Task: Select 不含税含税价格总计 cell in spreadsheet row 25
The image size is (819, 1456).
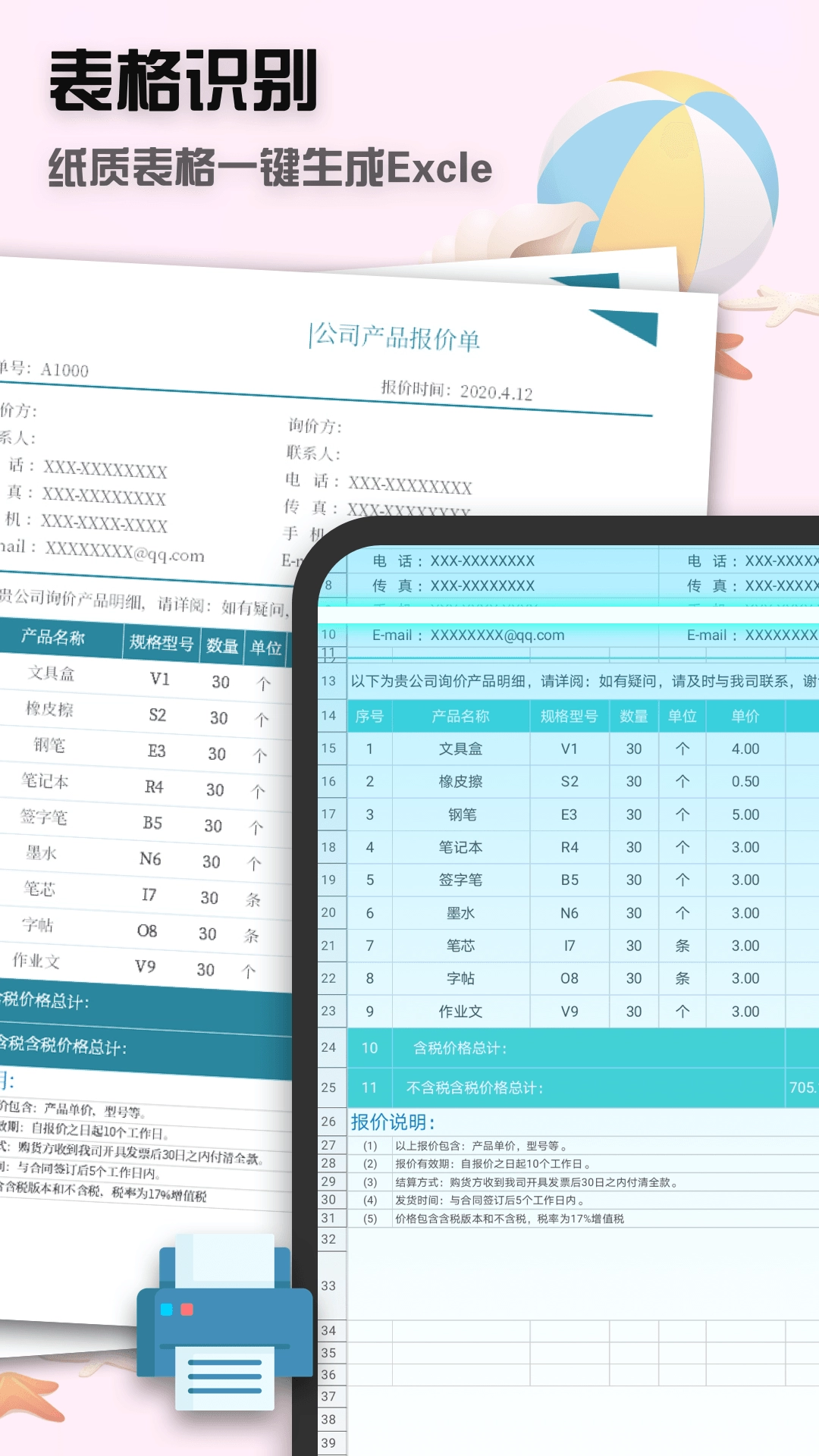Action: (x=475, y=1087)
